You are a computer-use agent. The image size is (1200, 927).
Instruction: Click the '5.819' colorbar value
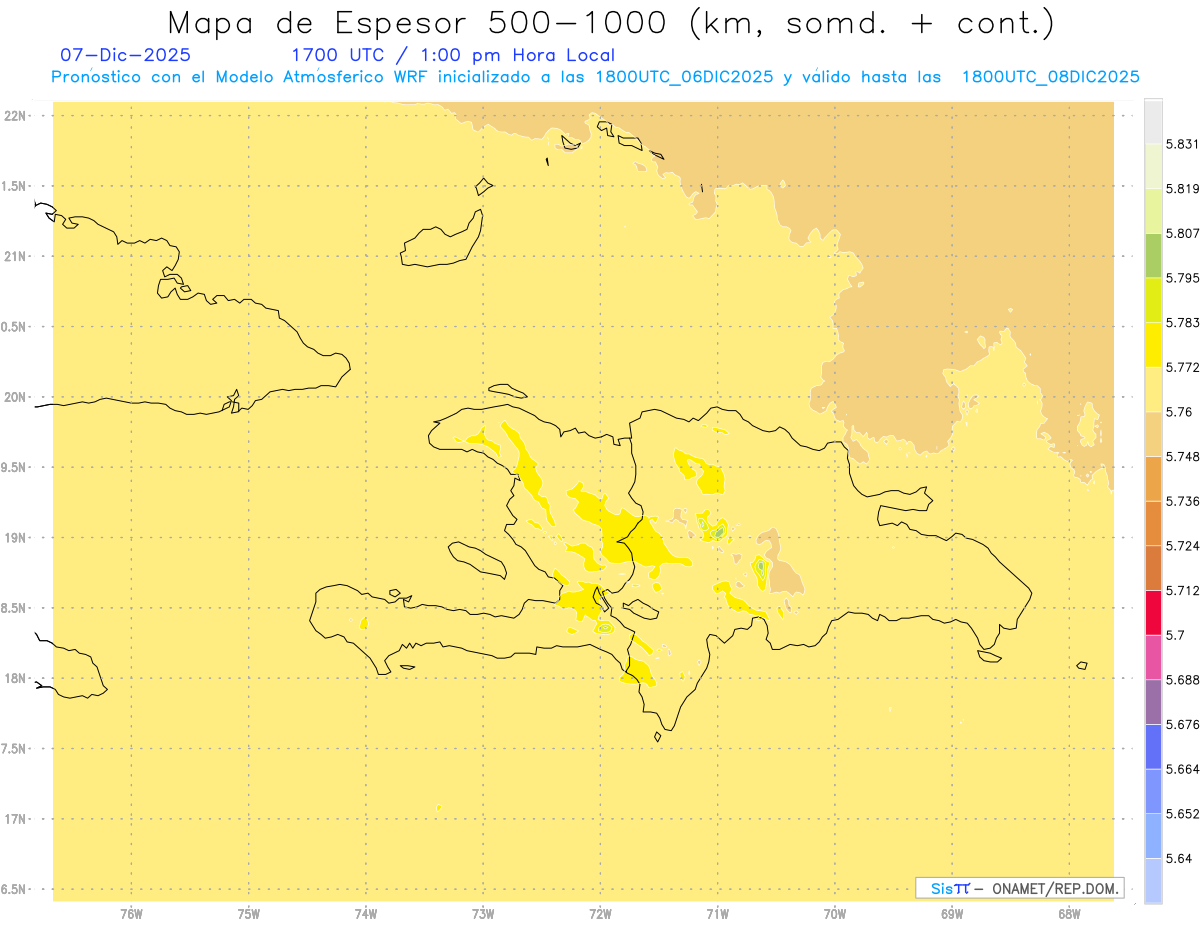click(1182, 188)
